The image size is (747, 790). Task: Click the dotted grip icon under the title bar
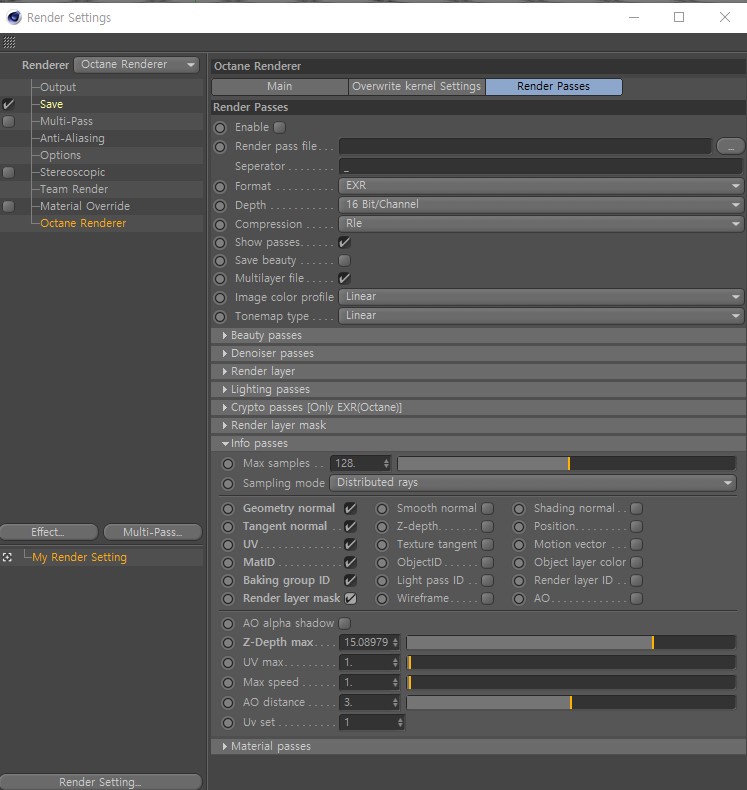point(9,42)
